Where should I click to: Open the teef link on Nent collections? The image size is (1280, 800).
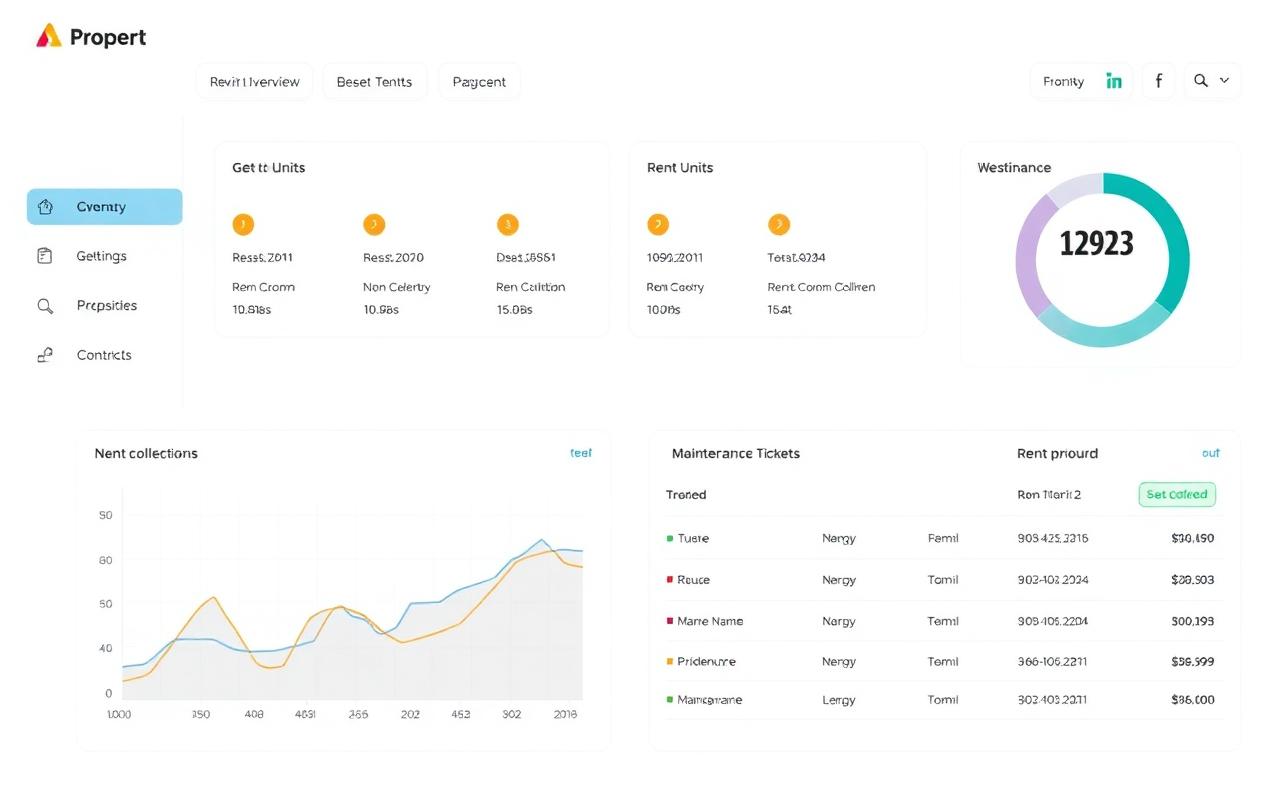click(x=581, y=452)
